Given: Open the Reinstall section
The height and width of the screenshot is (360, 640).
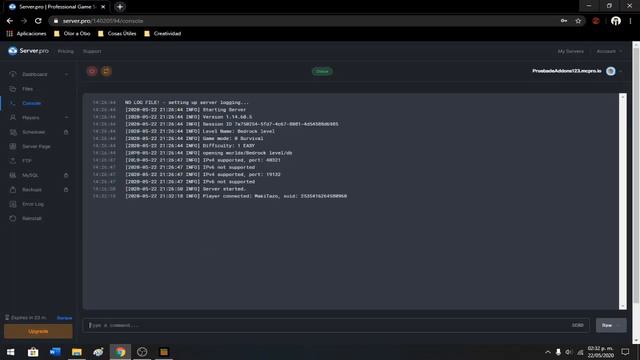Looking at the screenshot, I should point(32,218).
